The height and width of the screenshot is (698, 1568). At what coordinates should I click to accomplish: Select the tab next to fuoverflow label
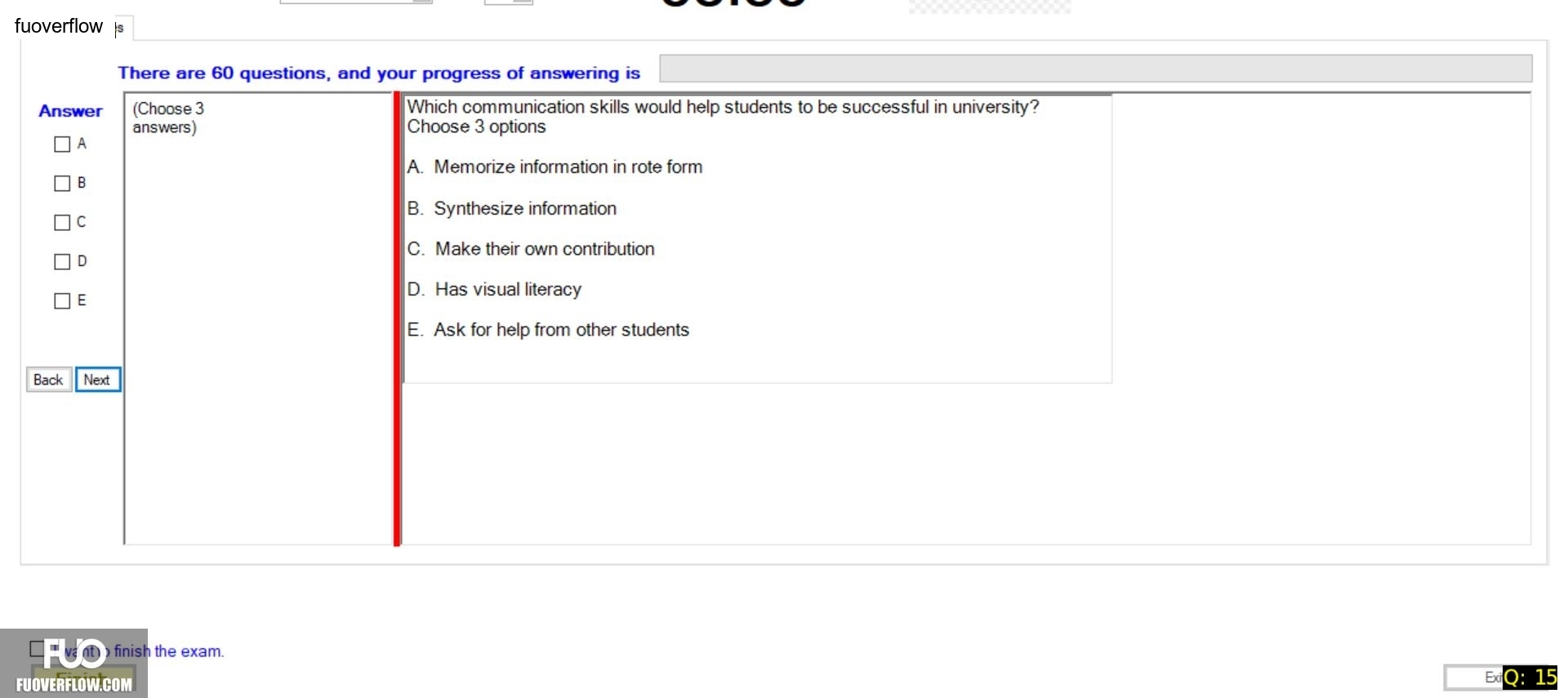click(122, 28)
